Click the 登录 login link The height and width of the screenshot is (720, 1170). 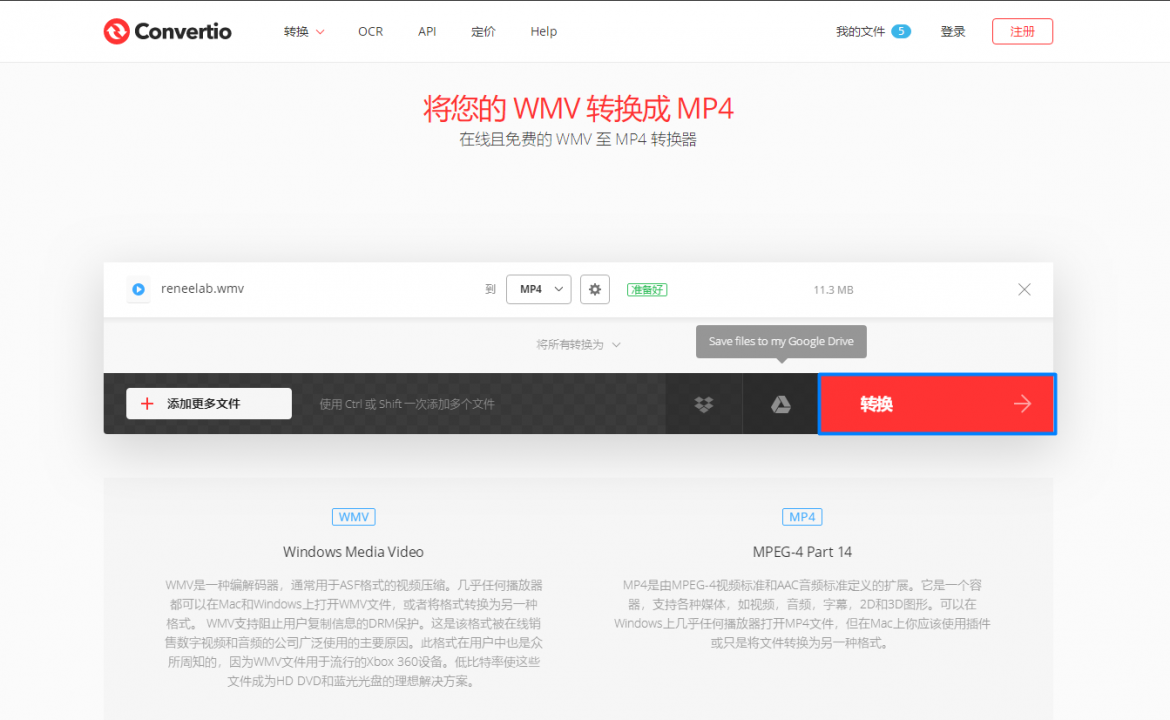[953, 31]
